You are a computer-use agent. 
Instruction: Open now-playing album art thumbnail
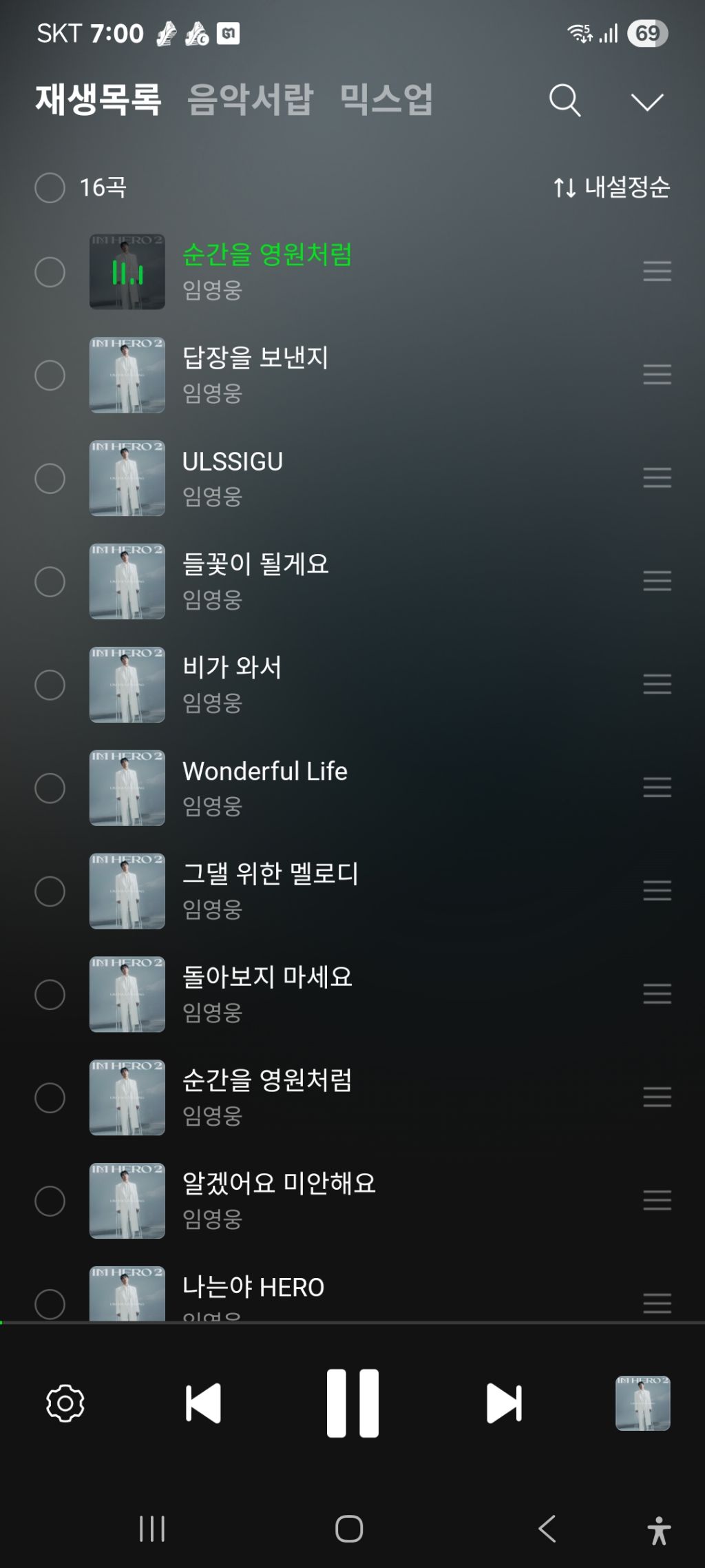coord(642,1403)
